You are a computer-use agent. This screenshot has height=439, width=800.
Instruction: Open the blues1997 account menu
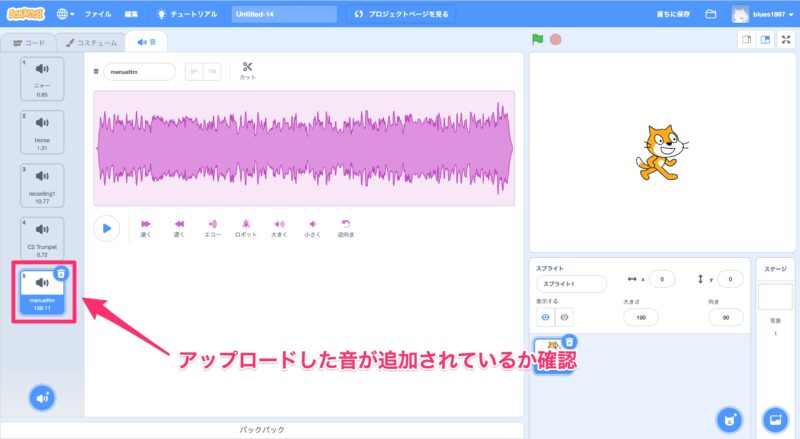click(x=767, y=14)
